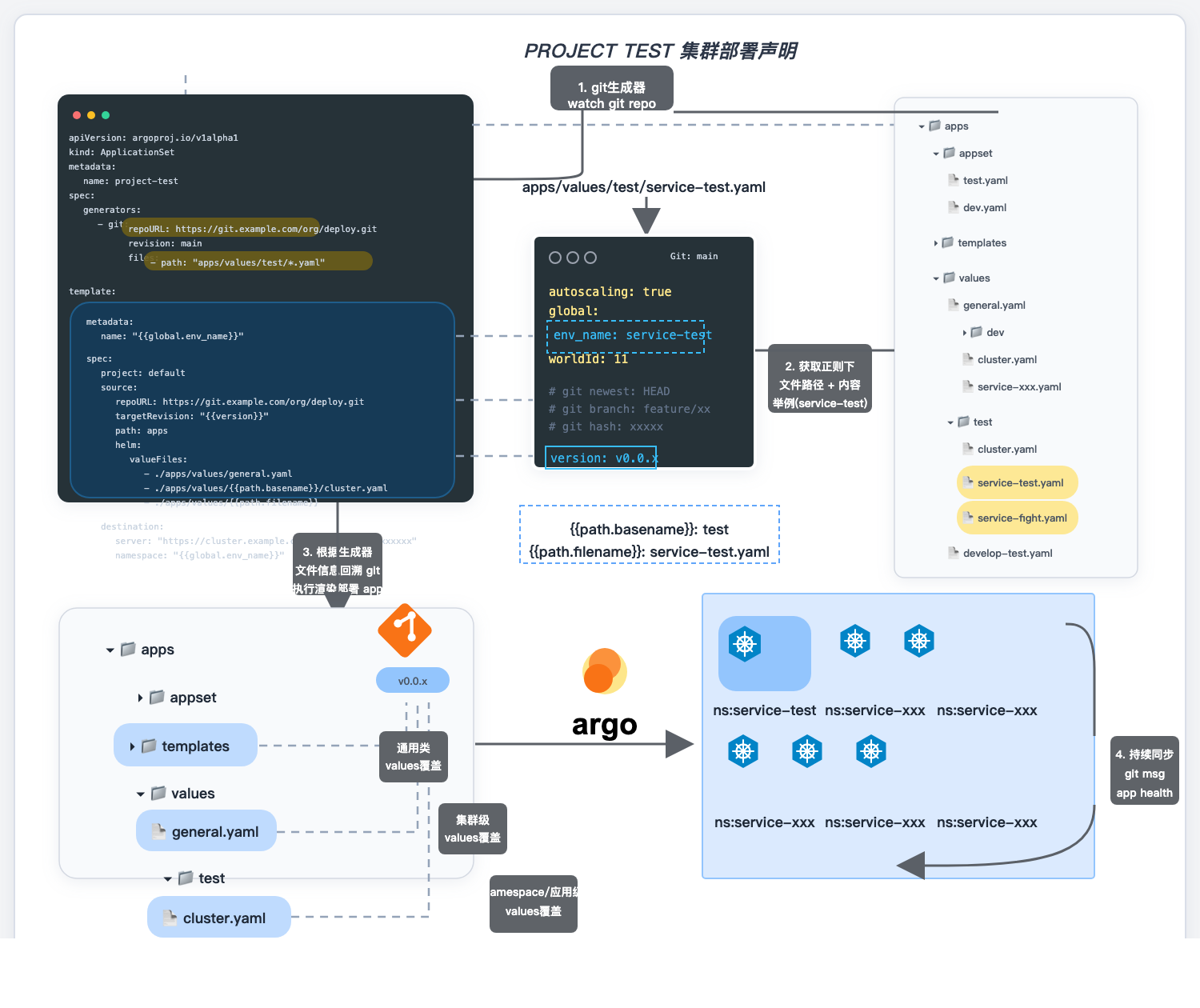This screenshot has width=1200, height=1008.
Task: Select the file icon for develop-test.yaml
Action: [x=954, y=552]
